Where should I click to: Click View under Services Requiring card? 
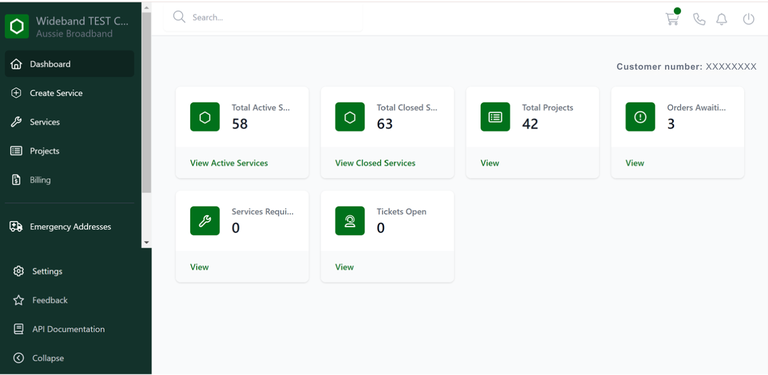[199, 267]
